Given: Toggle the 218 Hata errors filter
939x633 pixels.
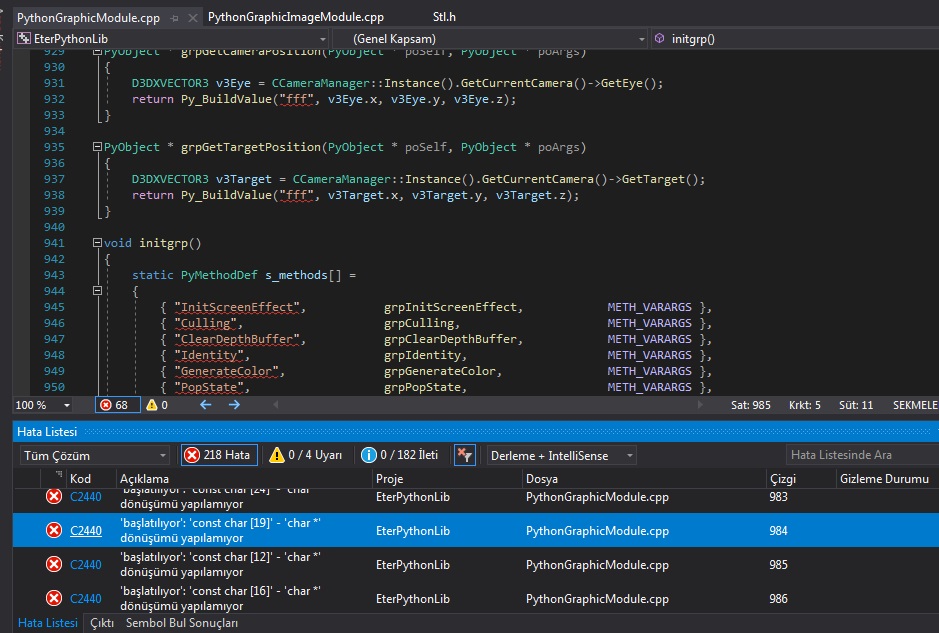Looking at the screenshot, I should [x=220, y=455].
